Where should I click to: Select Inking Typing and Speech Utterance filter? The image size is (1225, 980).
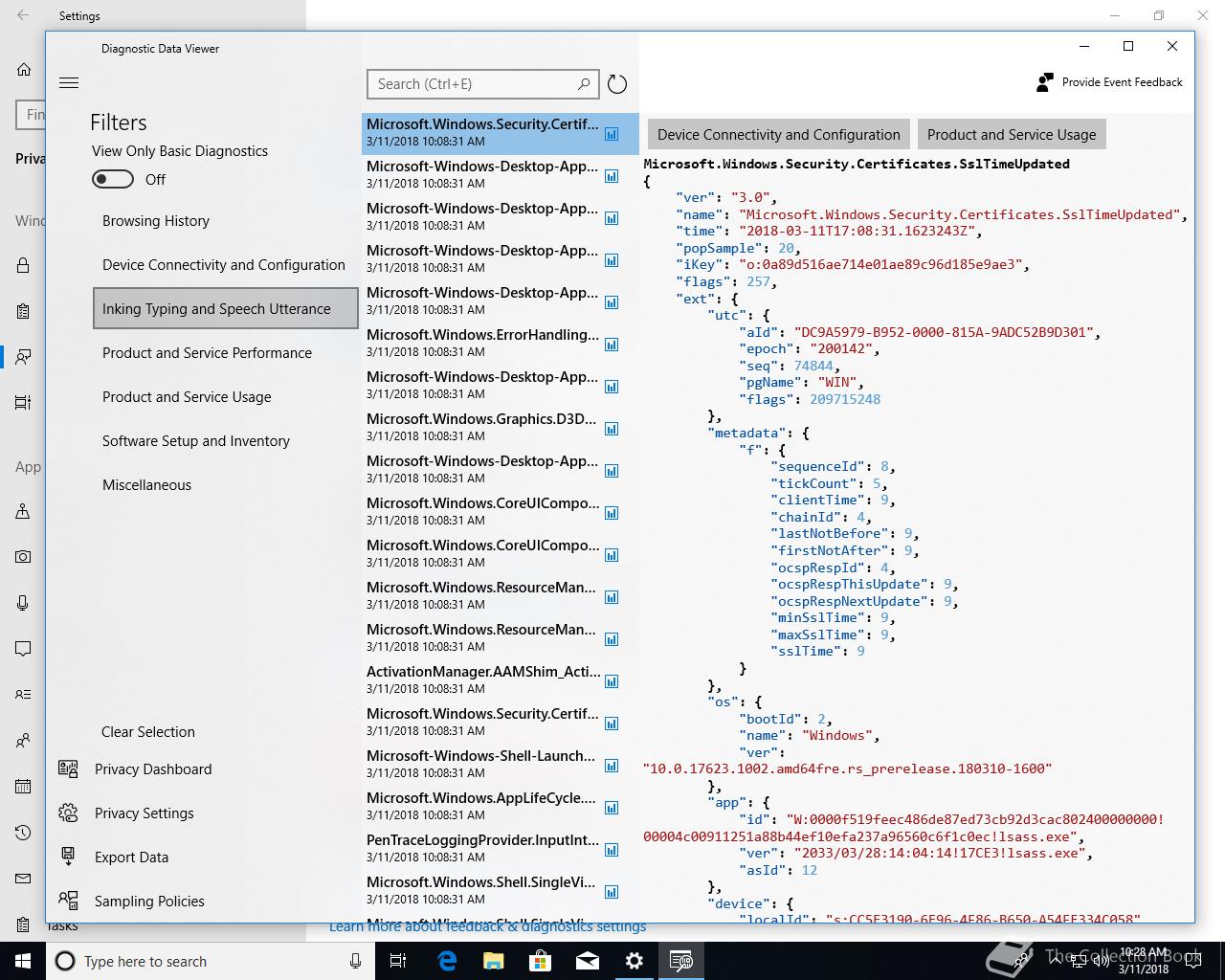point(226,308)
